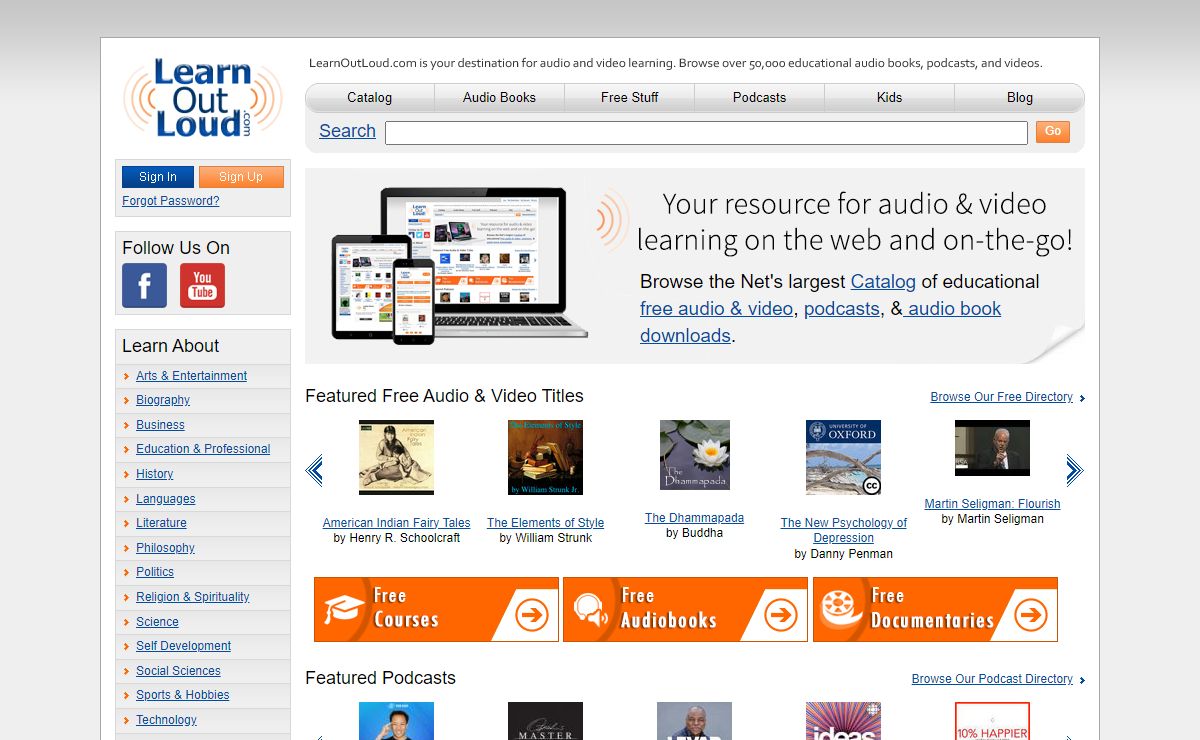Browse the Languages category

coord(166,499)
